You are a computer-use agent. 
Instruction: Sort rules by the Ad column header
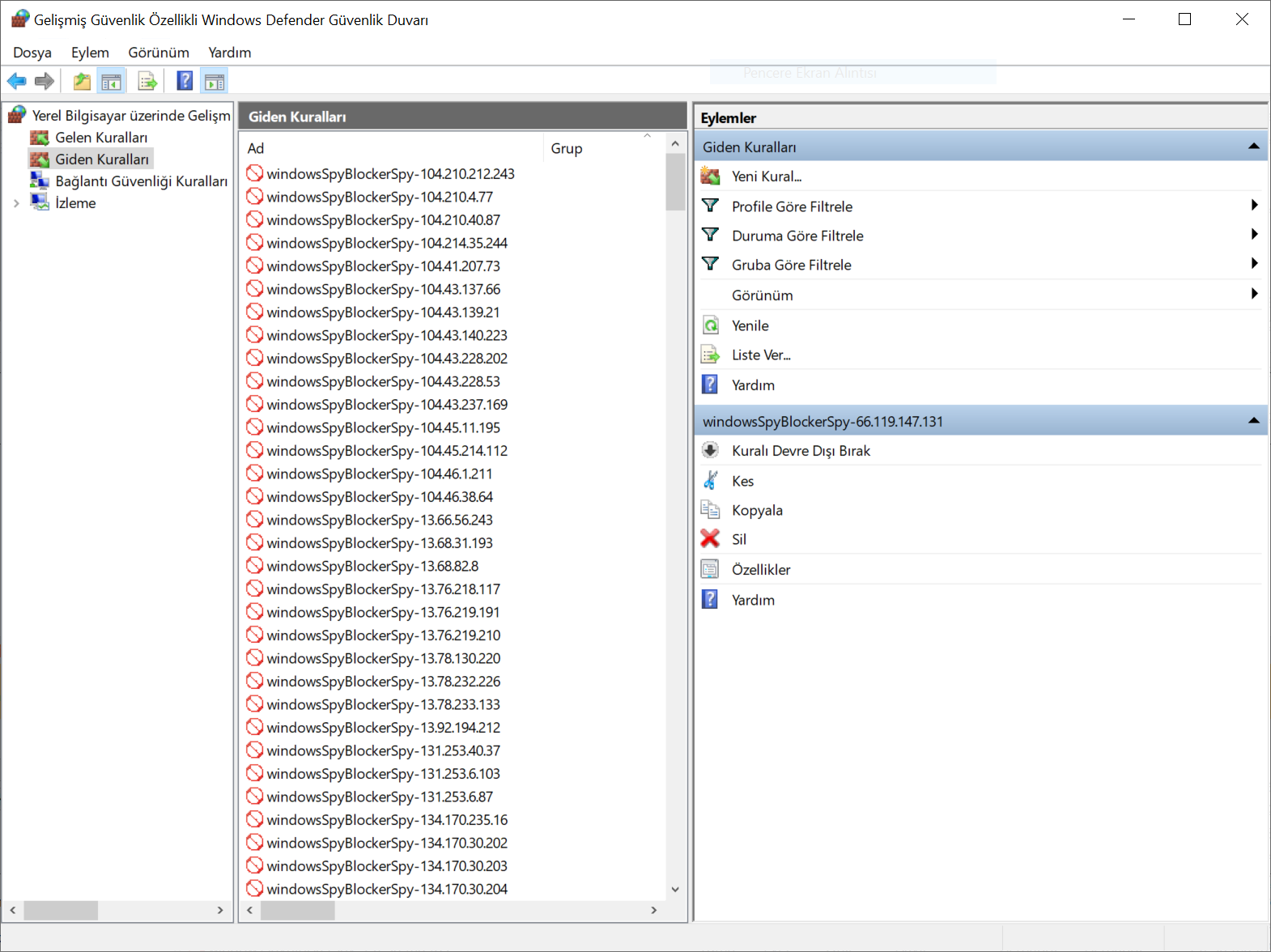point(393,148)
